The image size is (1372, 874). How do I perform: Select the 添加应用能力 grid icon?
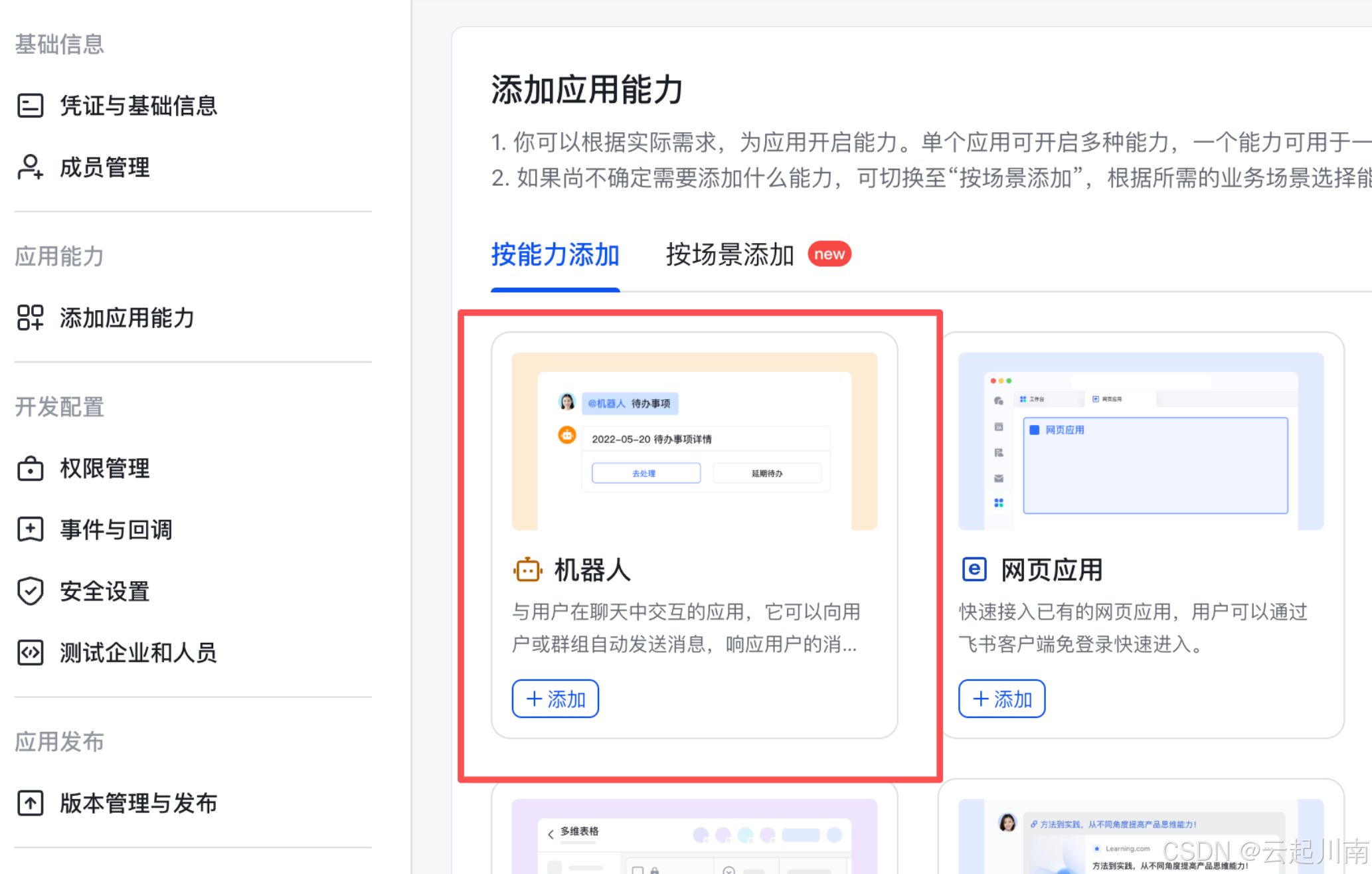(30, 318)
